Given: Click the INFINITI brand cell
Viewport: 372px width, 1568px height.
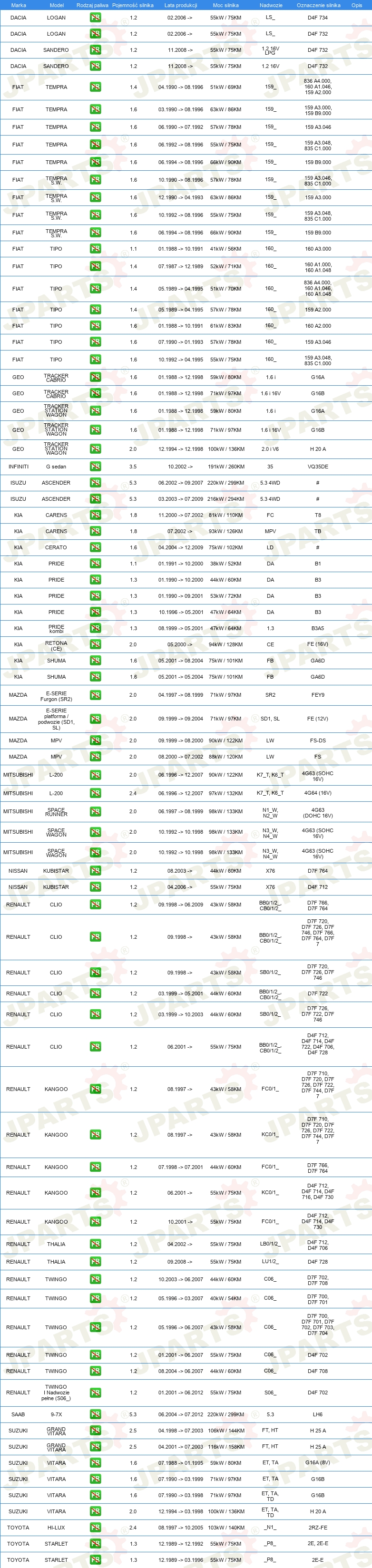Looking at the screenshot, I should tap(18, 467).
